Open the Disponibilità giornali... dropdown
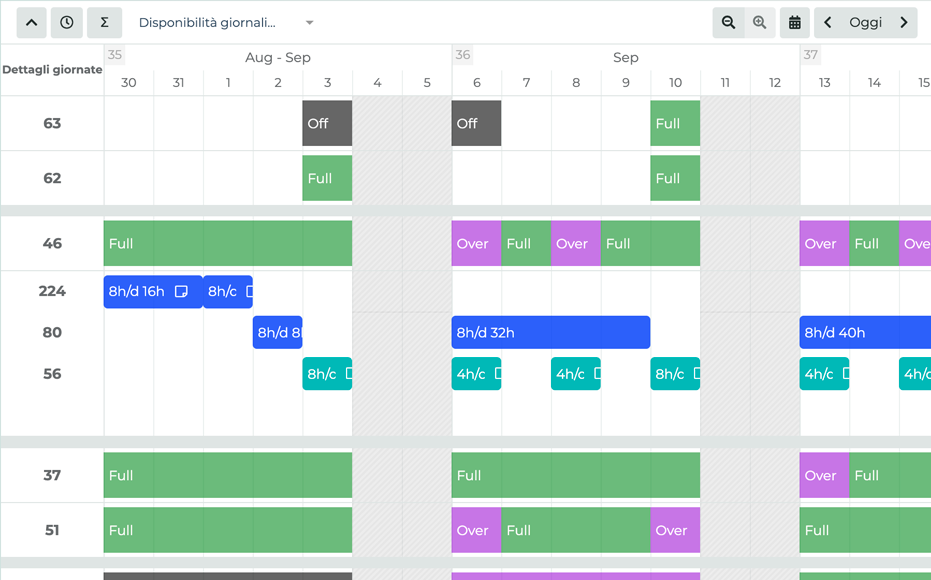The width and height of the screenshot is (931, 580). point(226,22)
